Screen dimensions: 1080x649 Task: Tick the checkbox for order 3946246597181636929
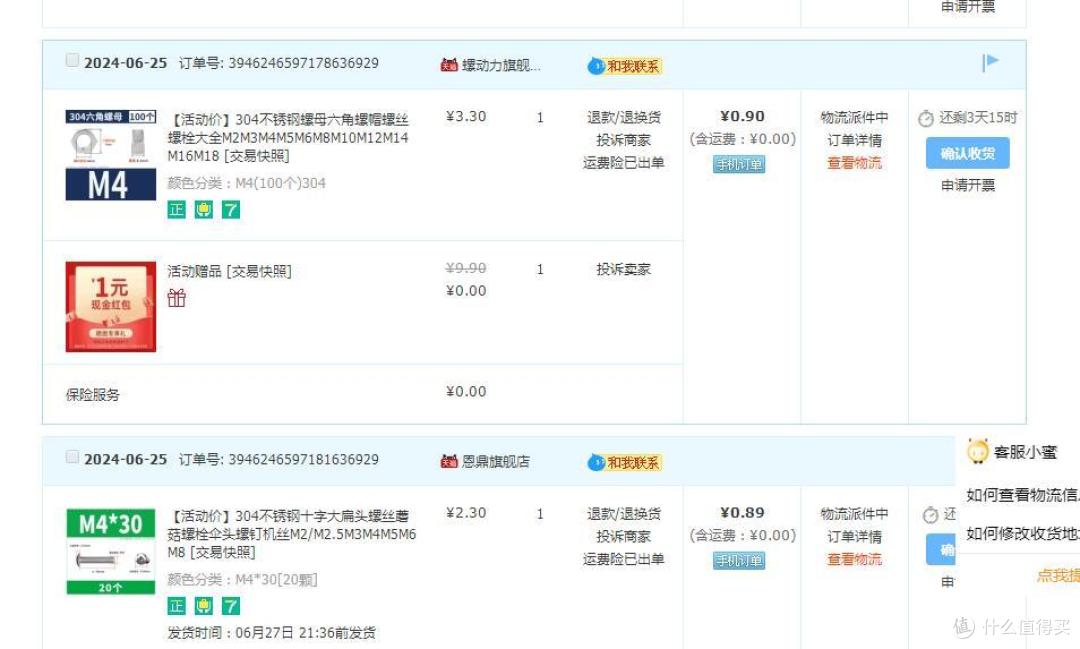[x=72, y=457]
